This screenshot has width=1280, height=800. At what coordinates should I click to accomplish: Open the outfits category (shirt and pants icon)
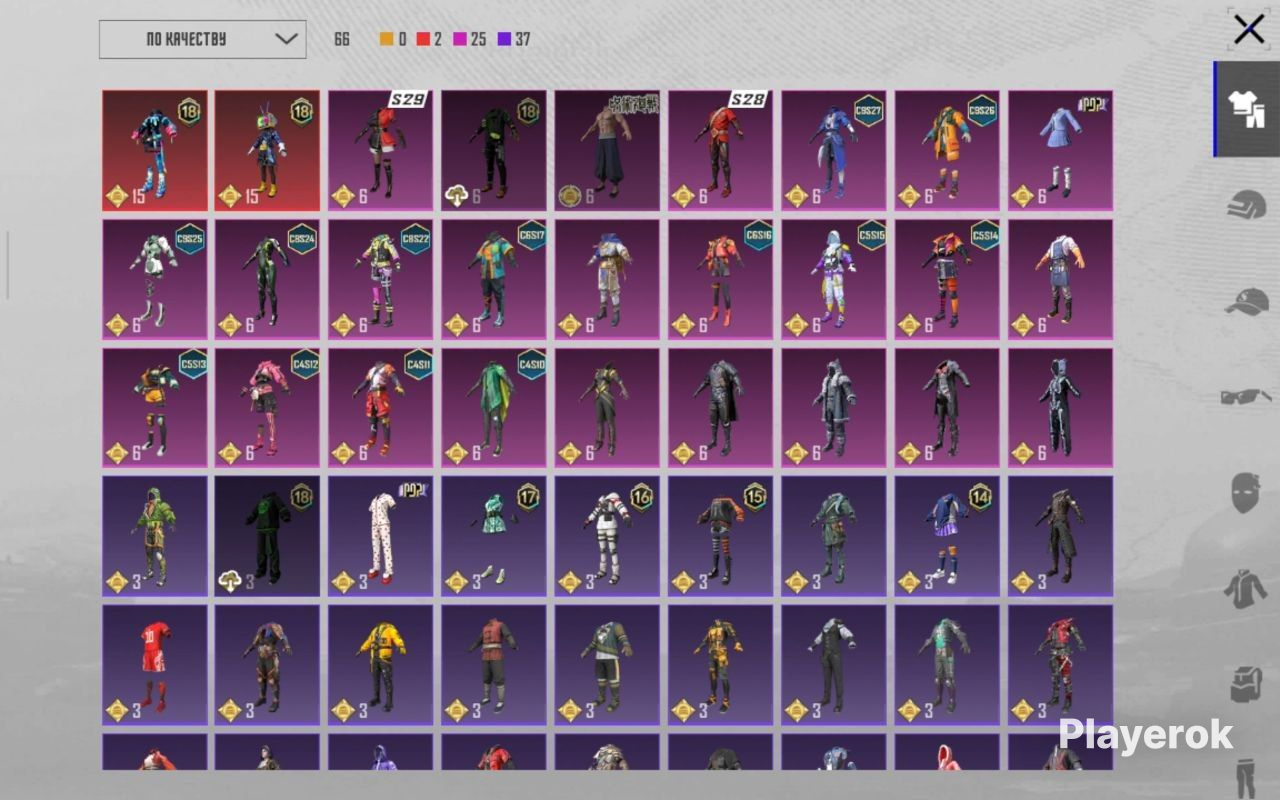pyautogui.click(x=1247, y=110)
